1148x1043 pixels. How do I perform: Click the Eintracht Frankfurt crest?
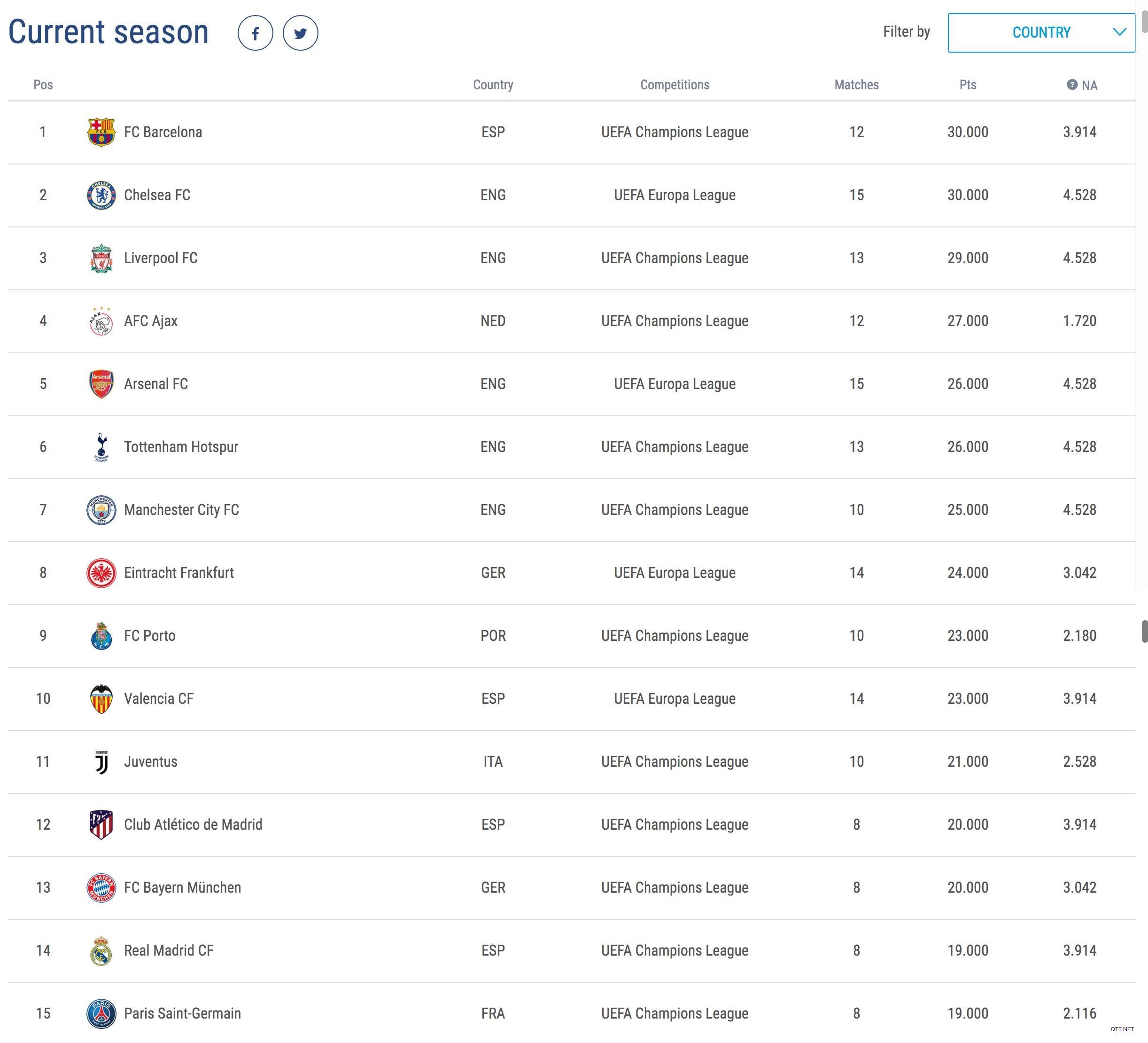click(x=101, y=573)
